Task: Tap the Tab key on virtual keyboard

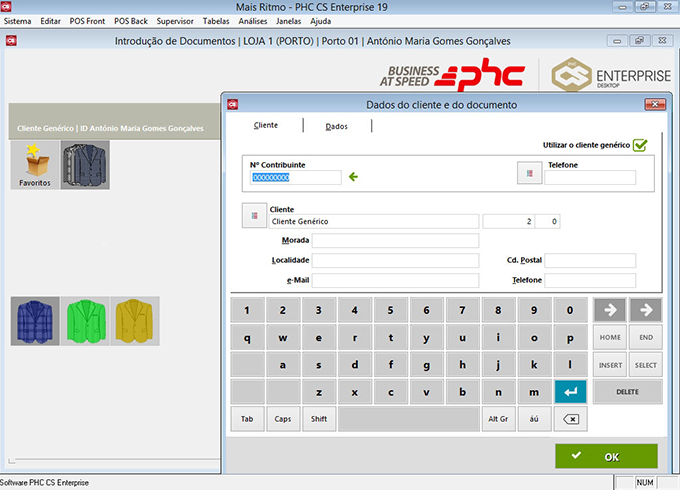Action: pyautogui.click(x=247, y=419)
